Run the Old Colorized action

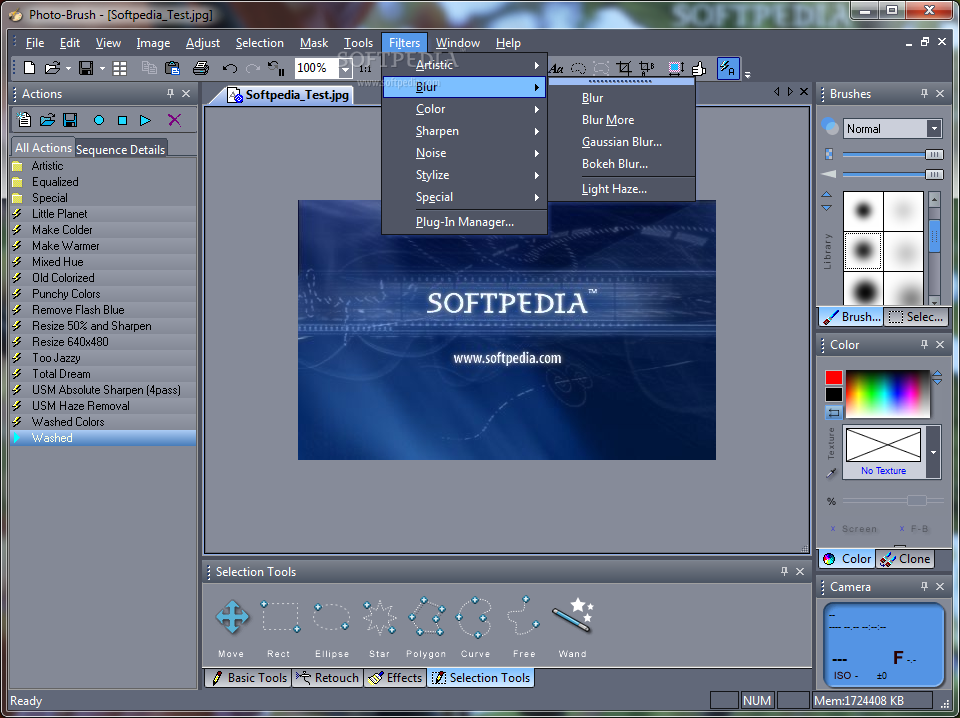(x=62, y=278)
